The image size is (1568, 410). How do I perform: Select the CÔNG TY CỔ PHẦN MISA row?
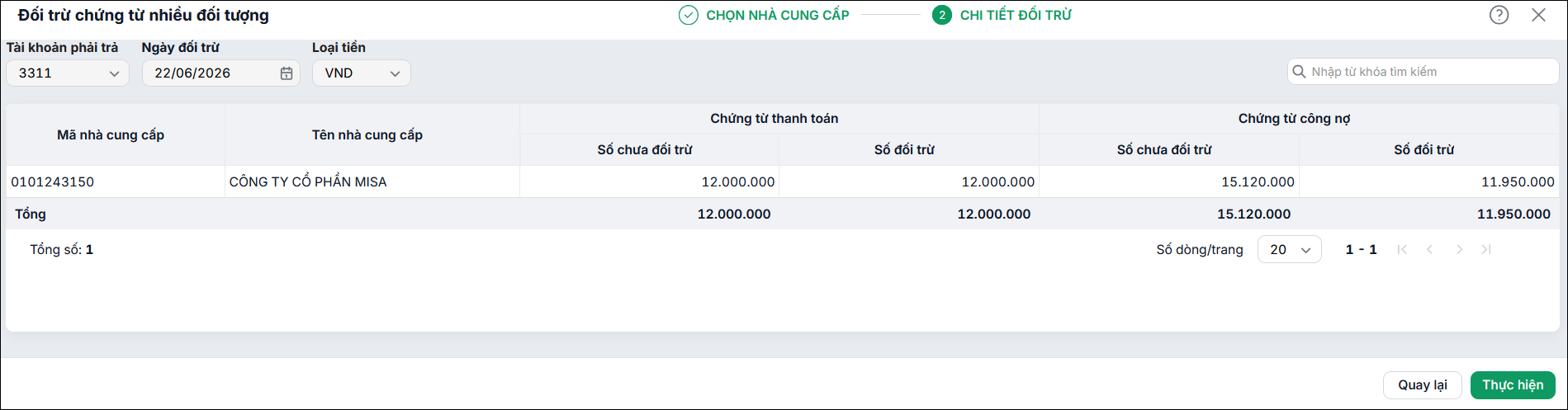[783, 181]
